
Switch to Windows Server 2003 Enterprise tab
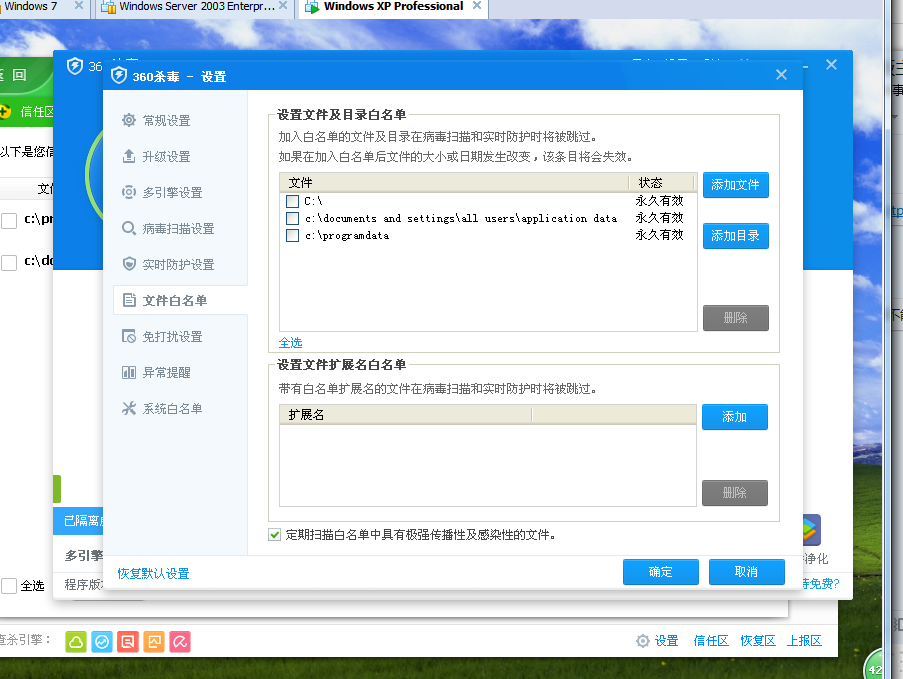coord(194,7)
